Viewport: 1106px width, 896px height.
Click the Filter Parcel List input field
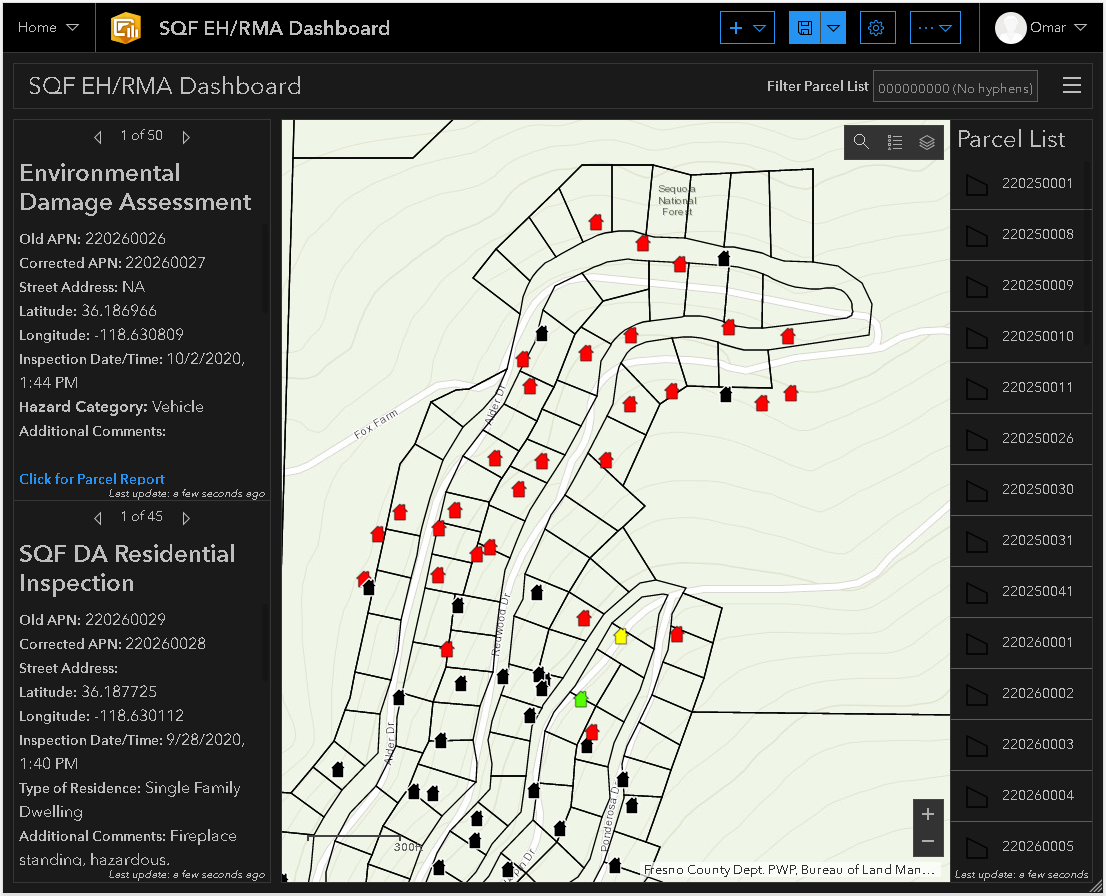955,87
